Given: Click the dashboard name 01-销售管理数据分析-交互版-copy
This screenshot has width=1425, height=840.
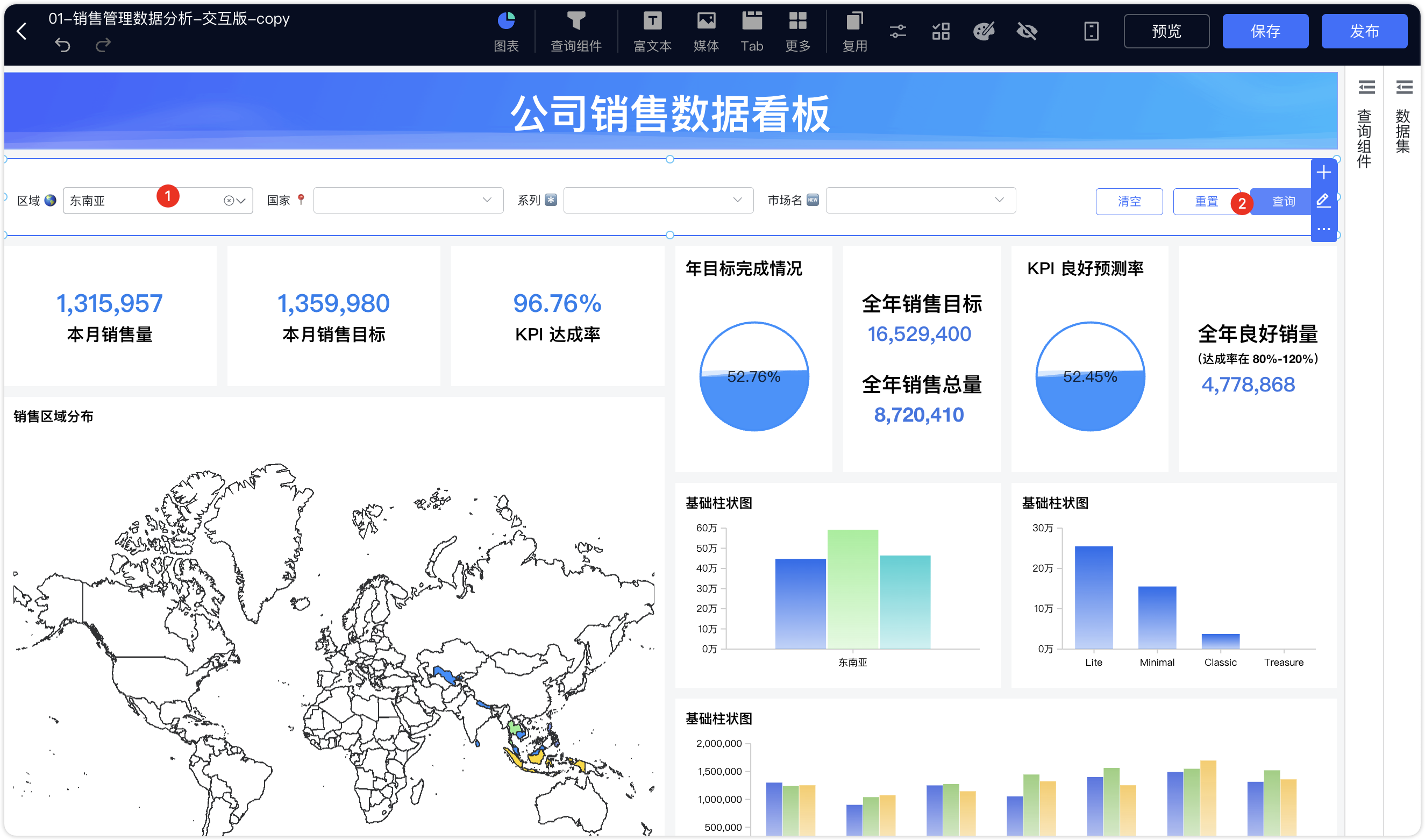Looking at the screenshot, I should coord(169,19).
